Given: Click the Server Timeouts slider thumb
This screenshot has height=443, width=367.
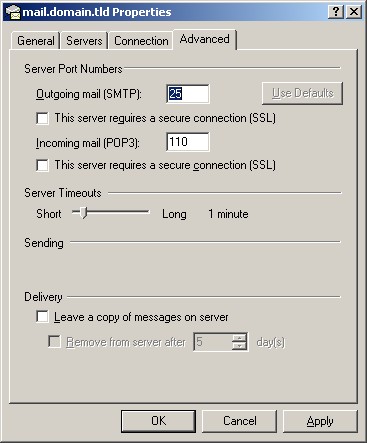Looking at the screenshot, I should pos(84,212).
